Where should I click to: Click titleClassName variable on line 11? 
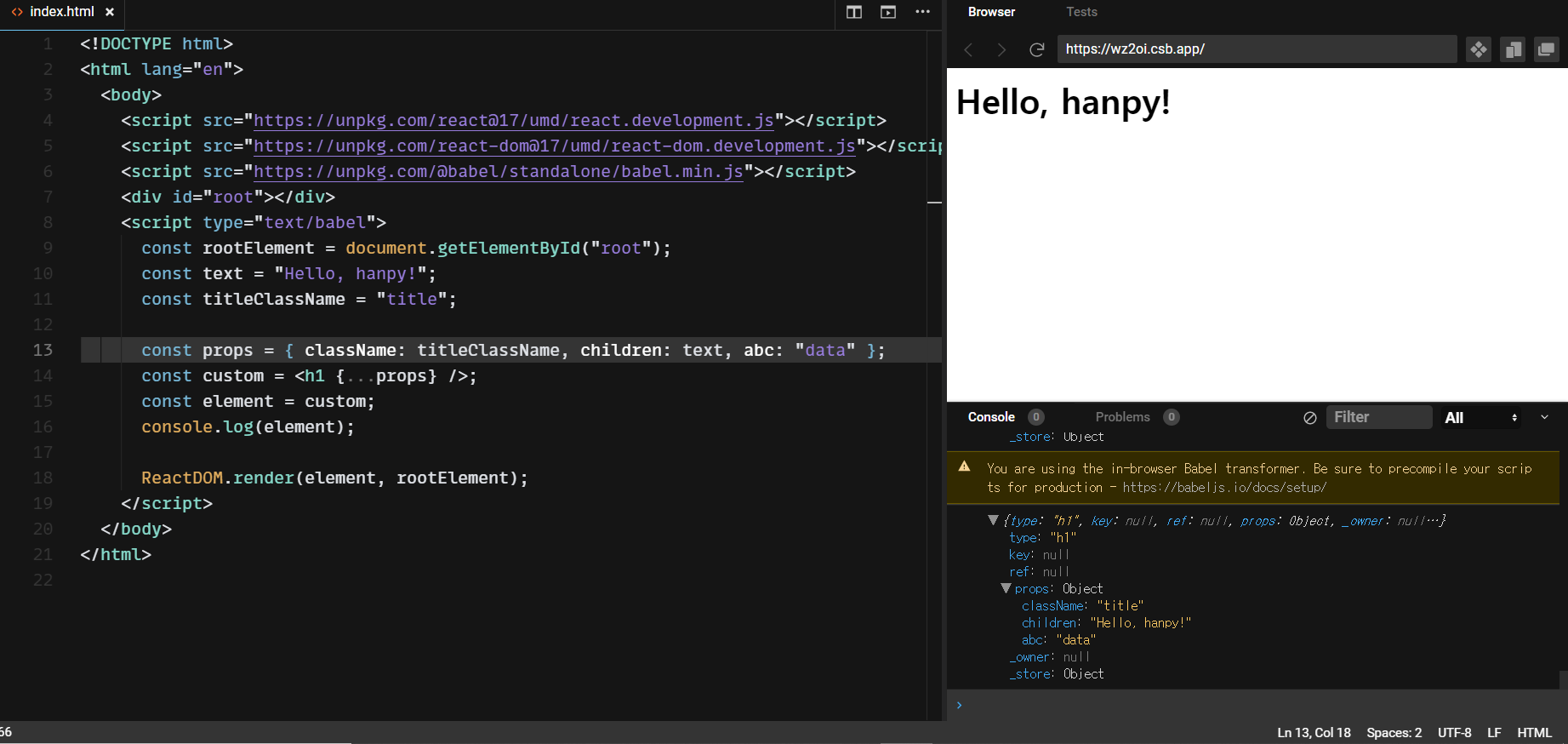(274, 300)
